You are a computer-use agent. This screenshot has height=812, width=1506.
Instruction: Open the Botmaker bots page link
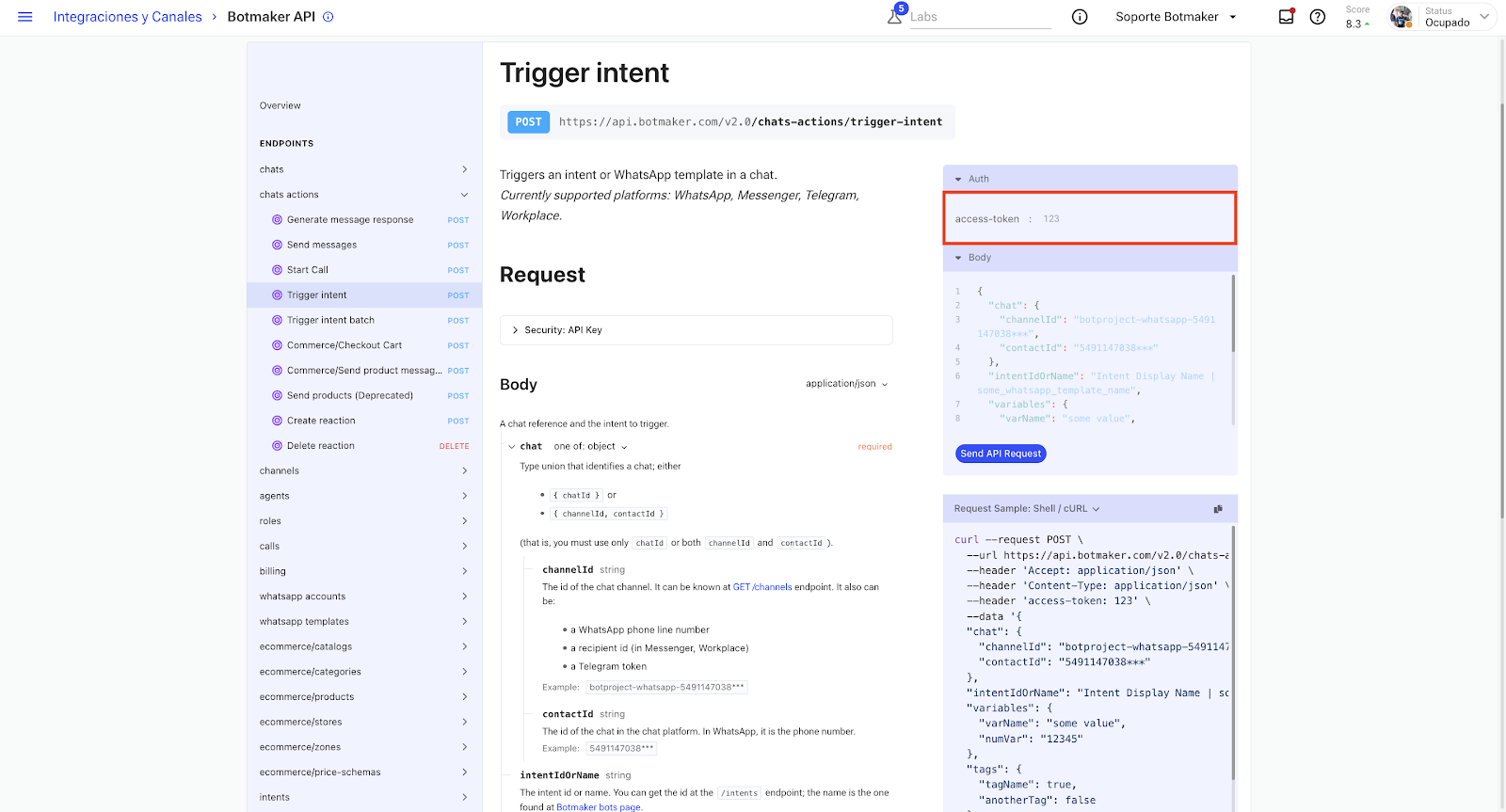coord(599,807)
